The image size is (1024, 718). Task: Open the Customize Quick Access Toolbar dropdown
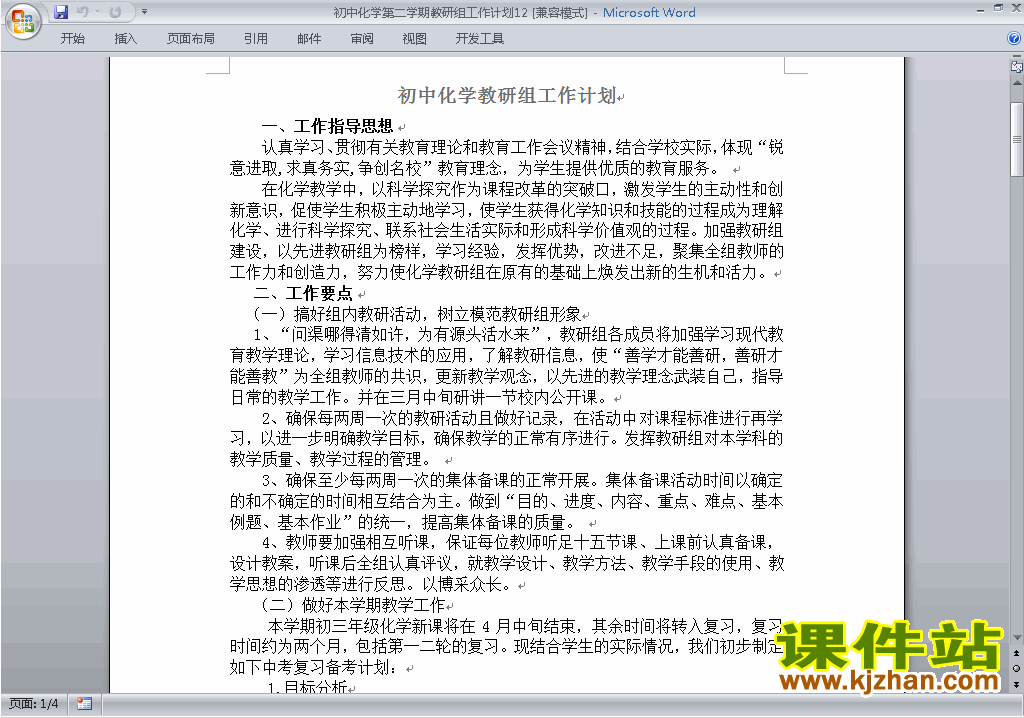click(144, 12)
